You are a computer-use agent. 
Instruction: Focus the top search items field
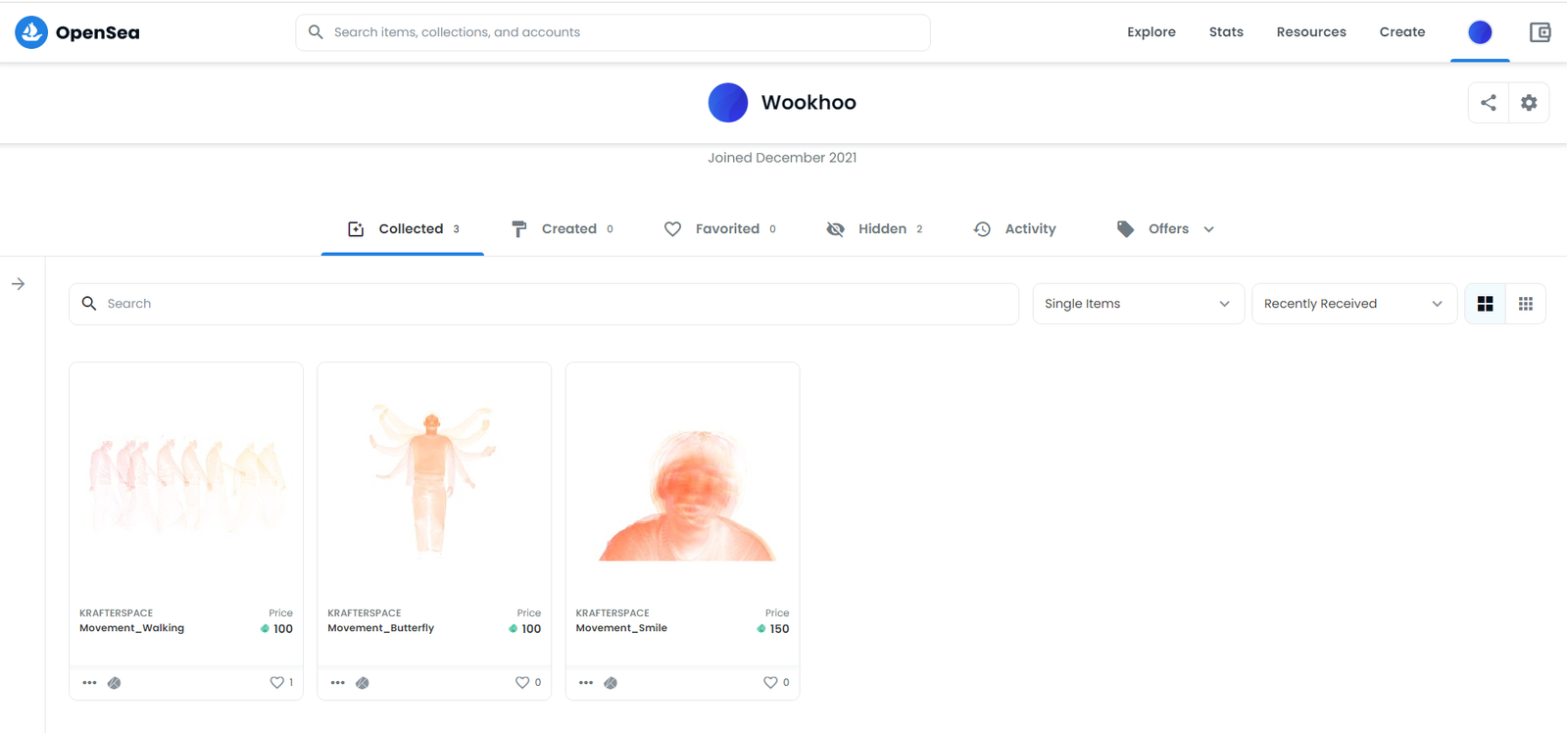[612, 32]
